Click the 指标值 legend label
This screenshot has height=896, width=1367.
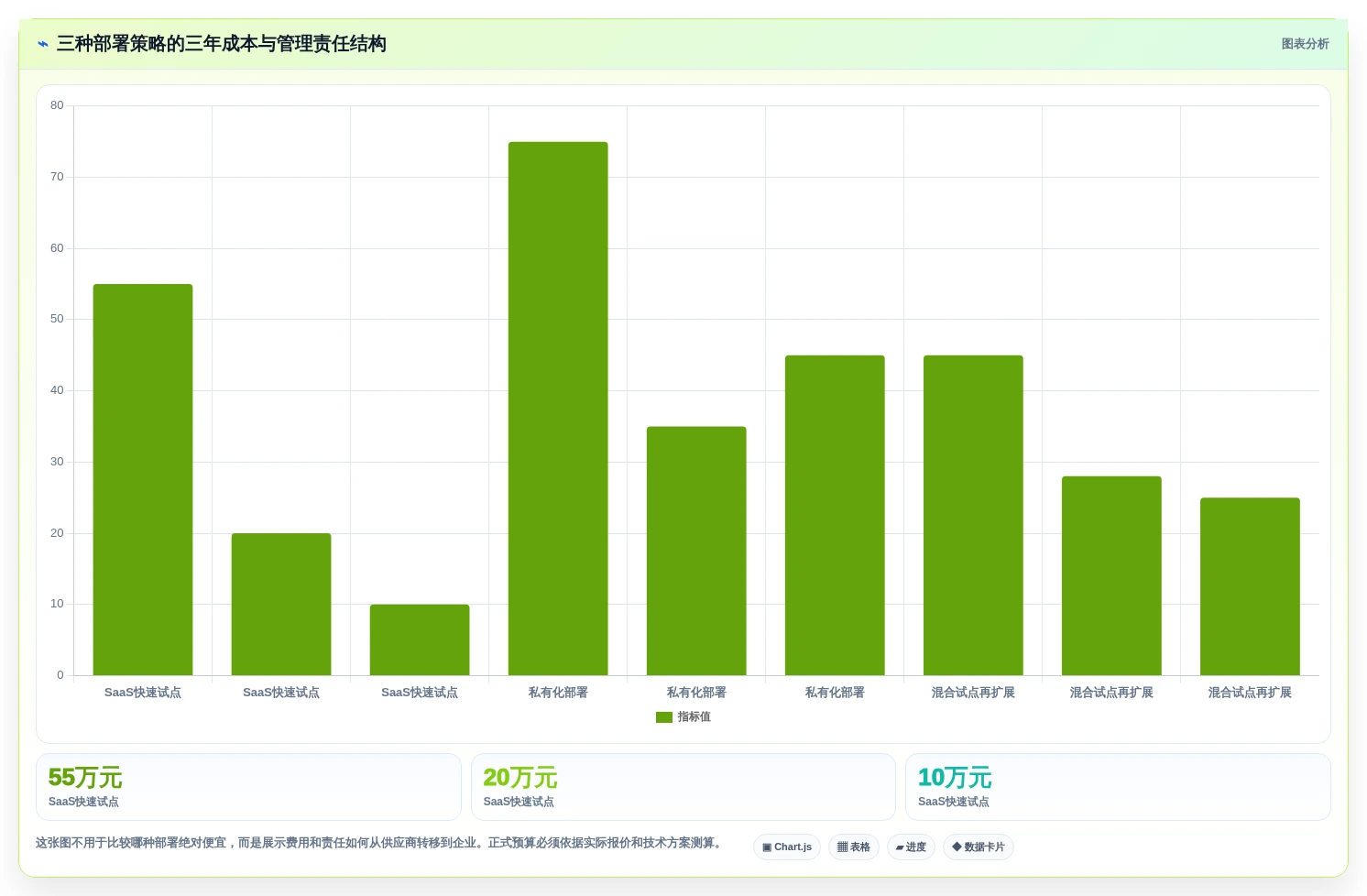(694, 717)
